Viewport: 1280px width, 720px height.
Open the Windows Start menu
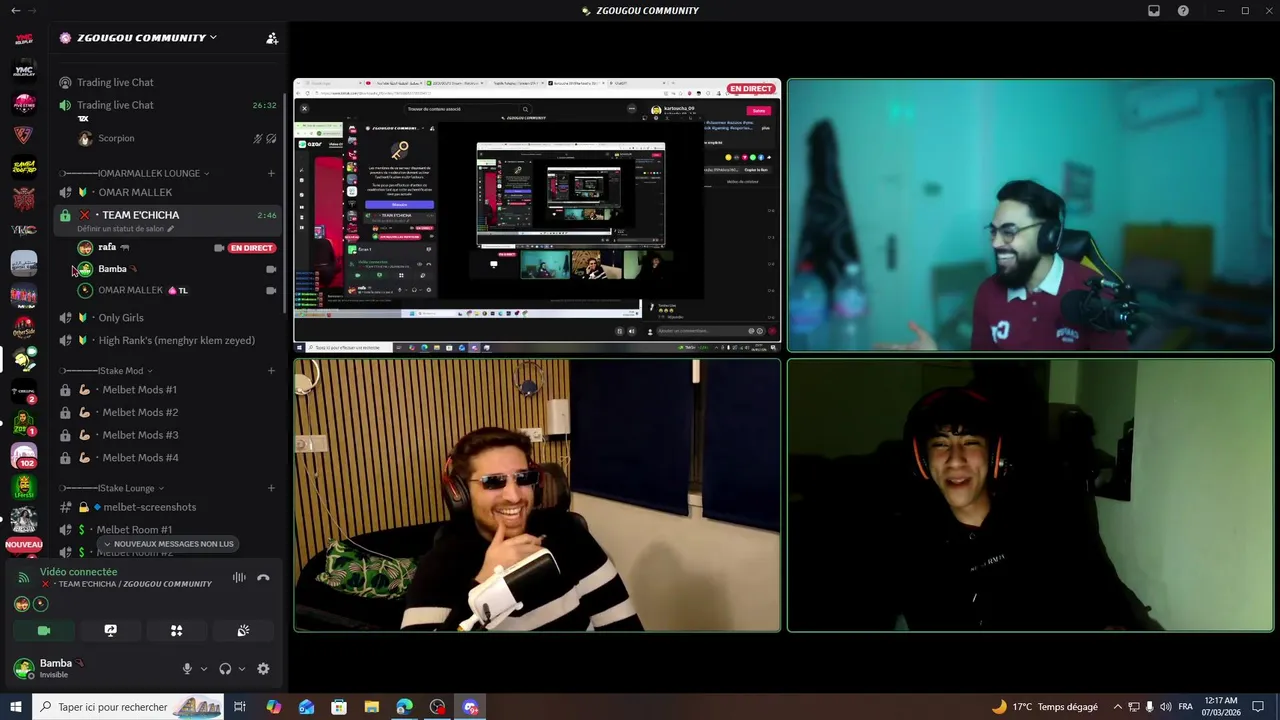point(15,707)
